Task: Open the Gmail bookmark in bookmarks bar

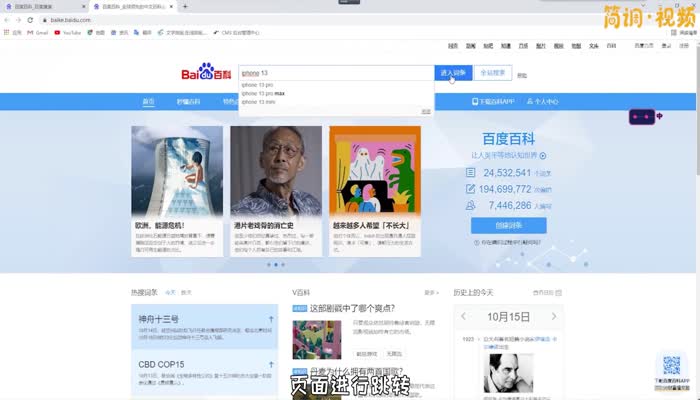Action: (38, 32)
